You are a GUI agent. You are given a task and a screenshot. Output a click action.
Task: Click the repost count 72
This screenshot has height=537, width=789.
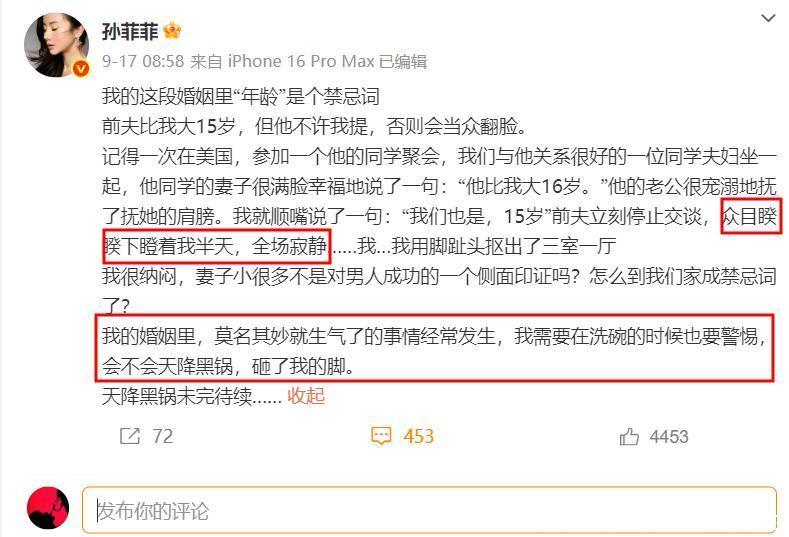[x=163, y=436]
